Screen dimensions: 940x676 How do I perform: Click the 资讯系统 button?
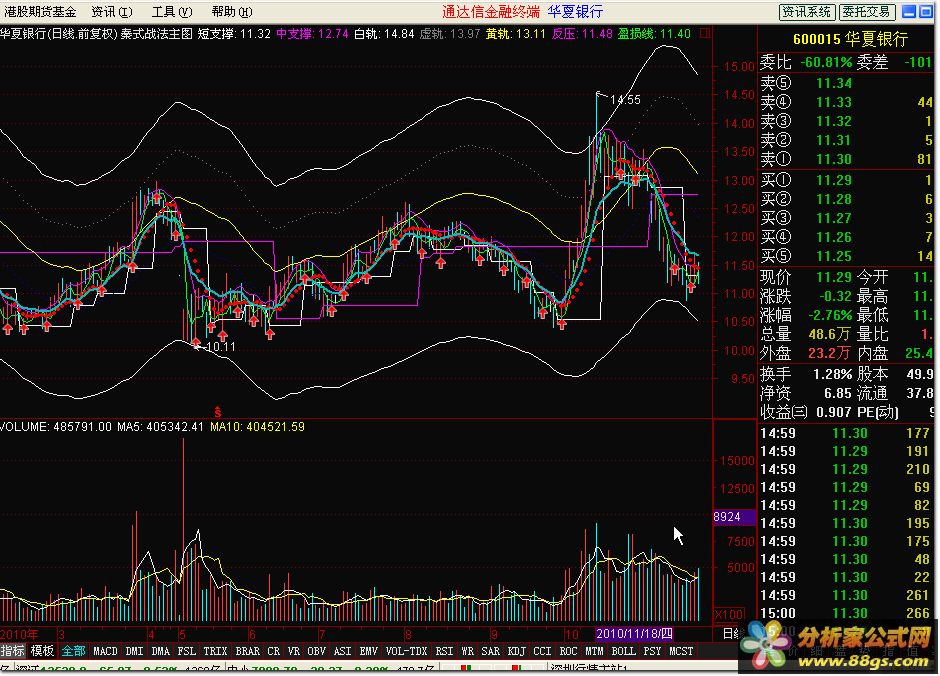(806, 11)
